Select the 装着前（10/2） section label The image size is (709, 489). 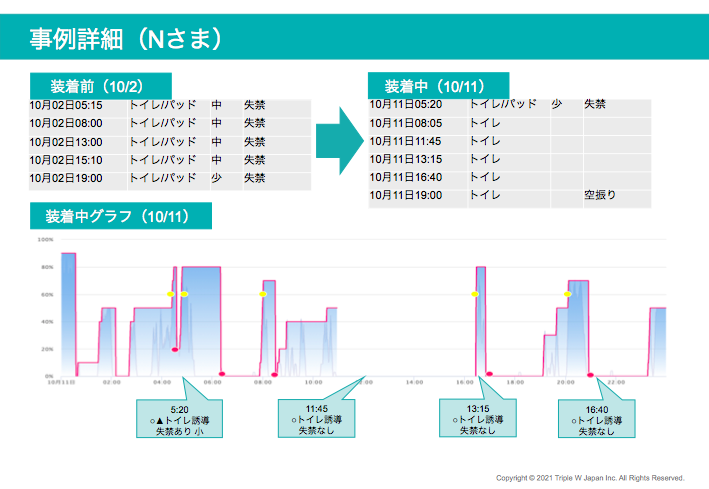tap(100, 85)
